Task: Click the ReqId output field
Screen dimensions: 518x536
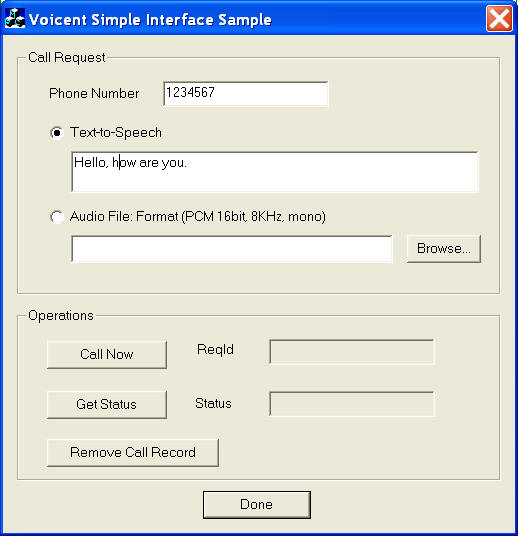Action: 352,352
